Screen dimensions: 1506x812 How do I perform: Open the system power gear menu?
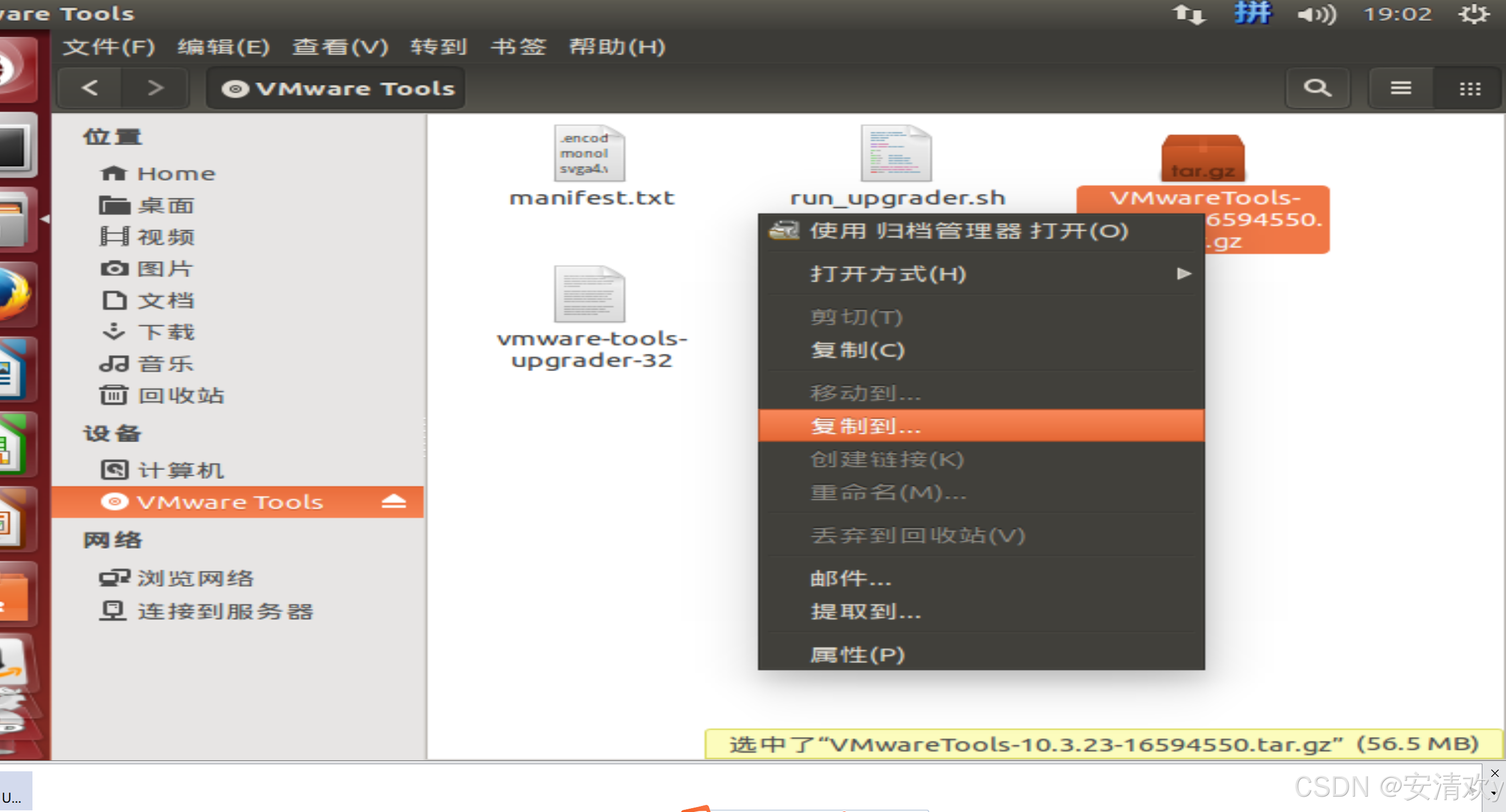tap(1473, 14)
